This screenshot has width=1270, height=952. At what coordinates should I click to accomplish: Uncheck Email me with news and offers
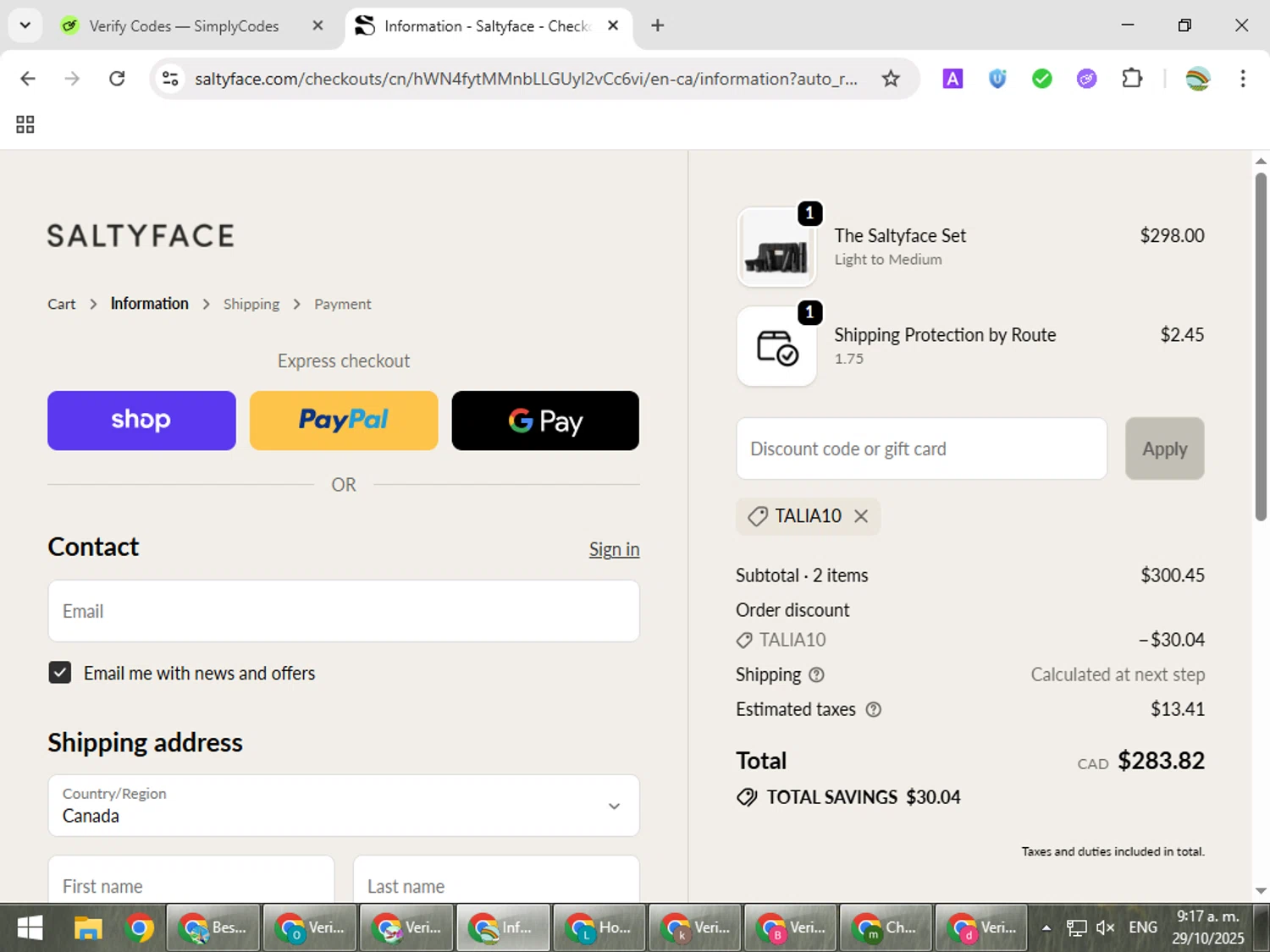coord(59,673)
